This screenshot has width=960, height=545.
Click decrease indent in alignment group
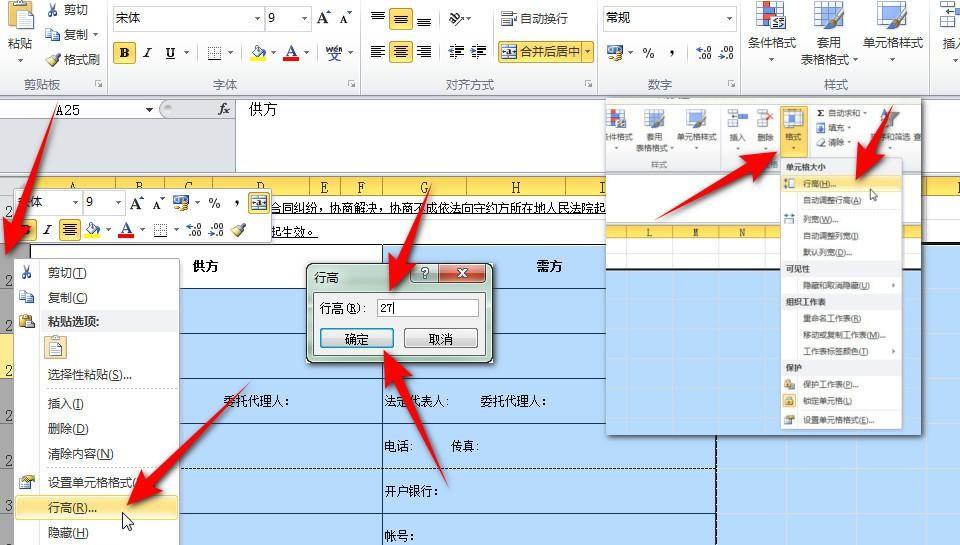coord(456,51)
